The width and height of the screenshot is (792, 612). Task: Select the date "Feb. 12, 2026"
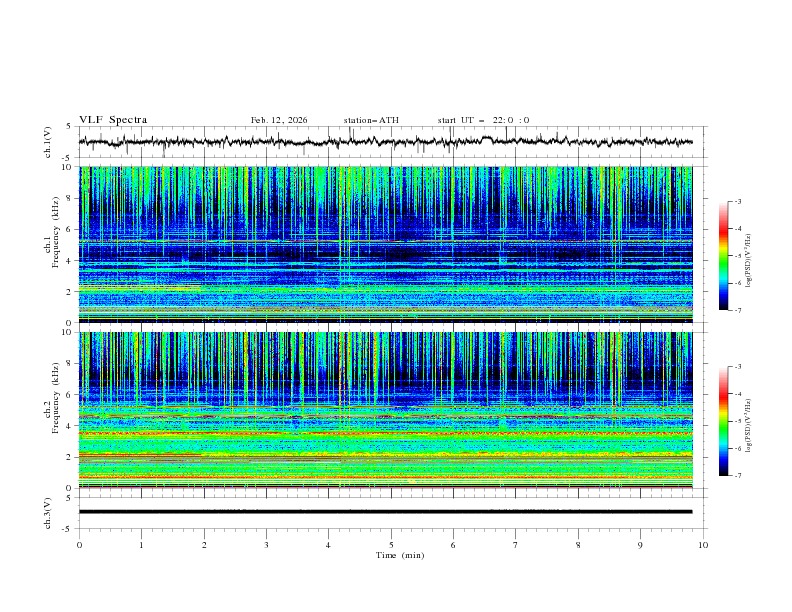coord(279,120)
